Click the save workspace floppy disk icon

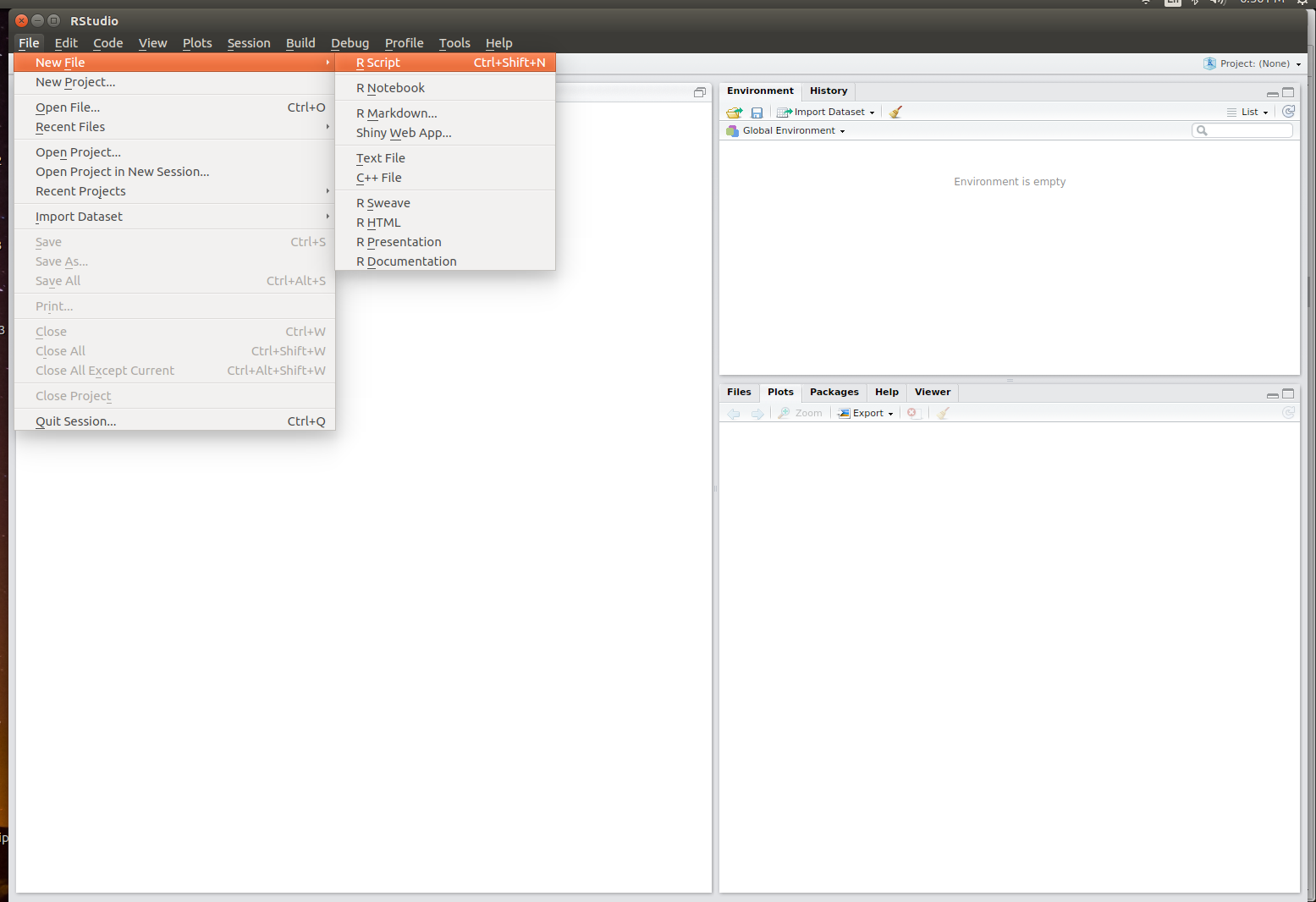pos(757,113)
